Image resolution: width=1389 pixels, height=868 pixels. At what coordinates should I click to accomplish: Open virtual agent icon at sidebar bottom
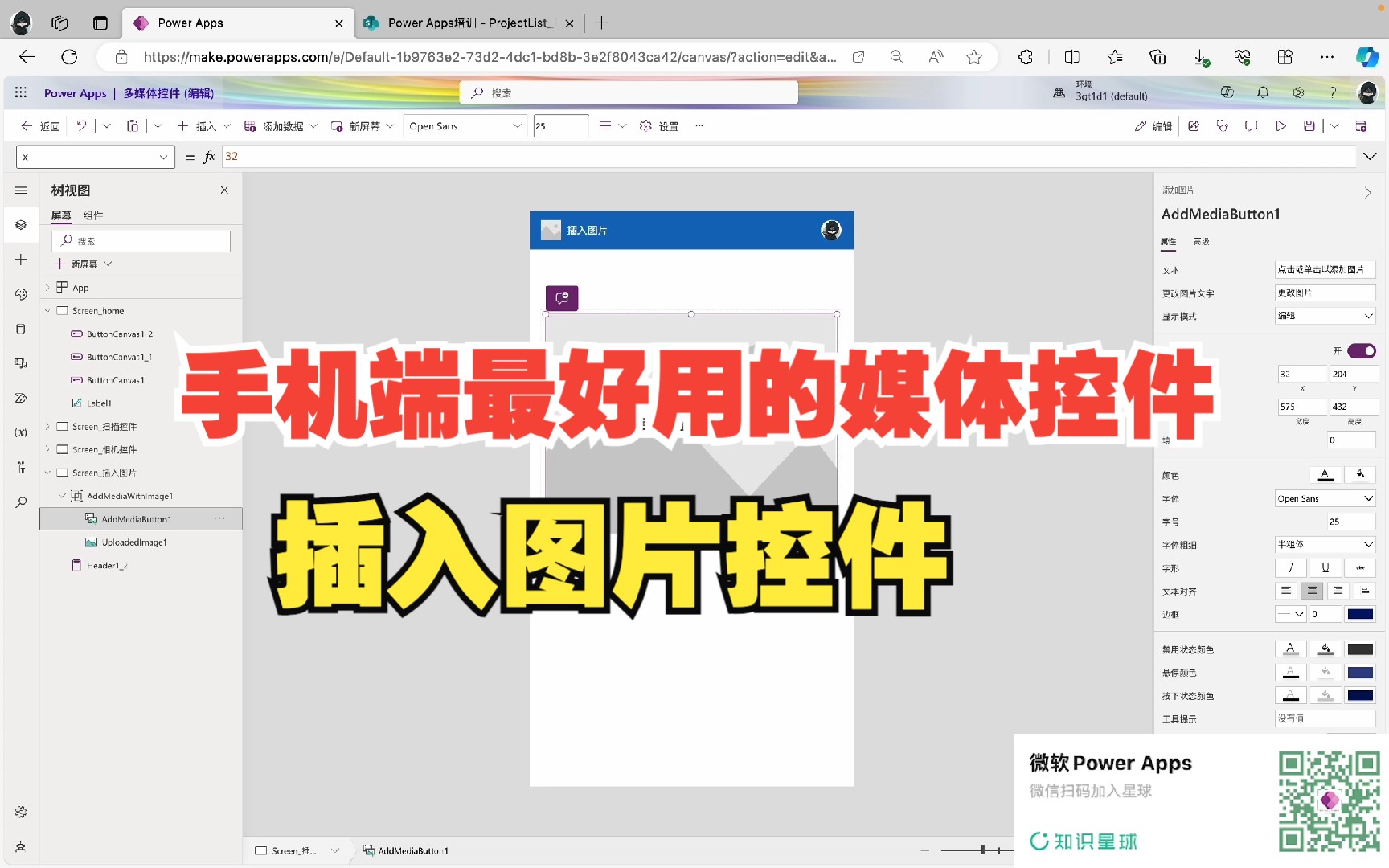21,846
